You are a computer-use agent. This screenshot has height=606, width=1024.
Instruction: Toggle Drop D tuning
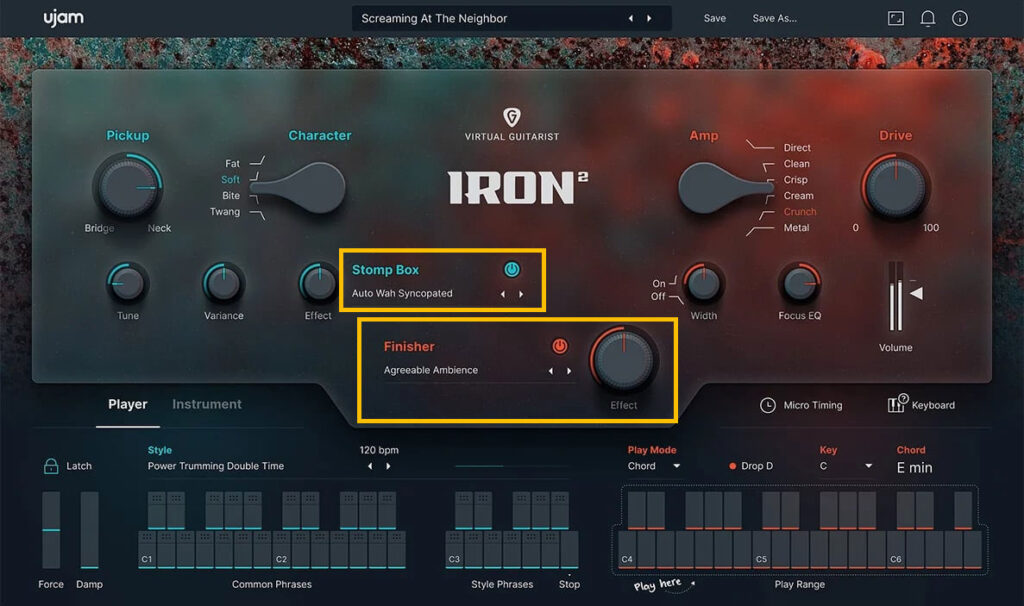coord(751,466)
